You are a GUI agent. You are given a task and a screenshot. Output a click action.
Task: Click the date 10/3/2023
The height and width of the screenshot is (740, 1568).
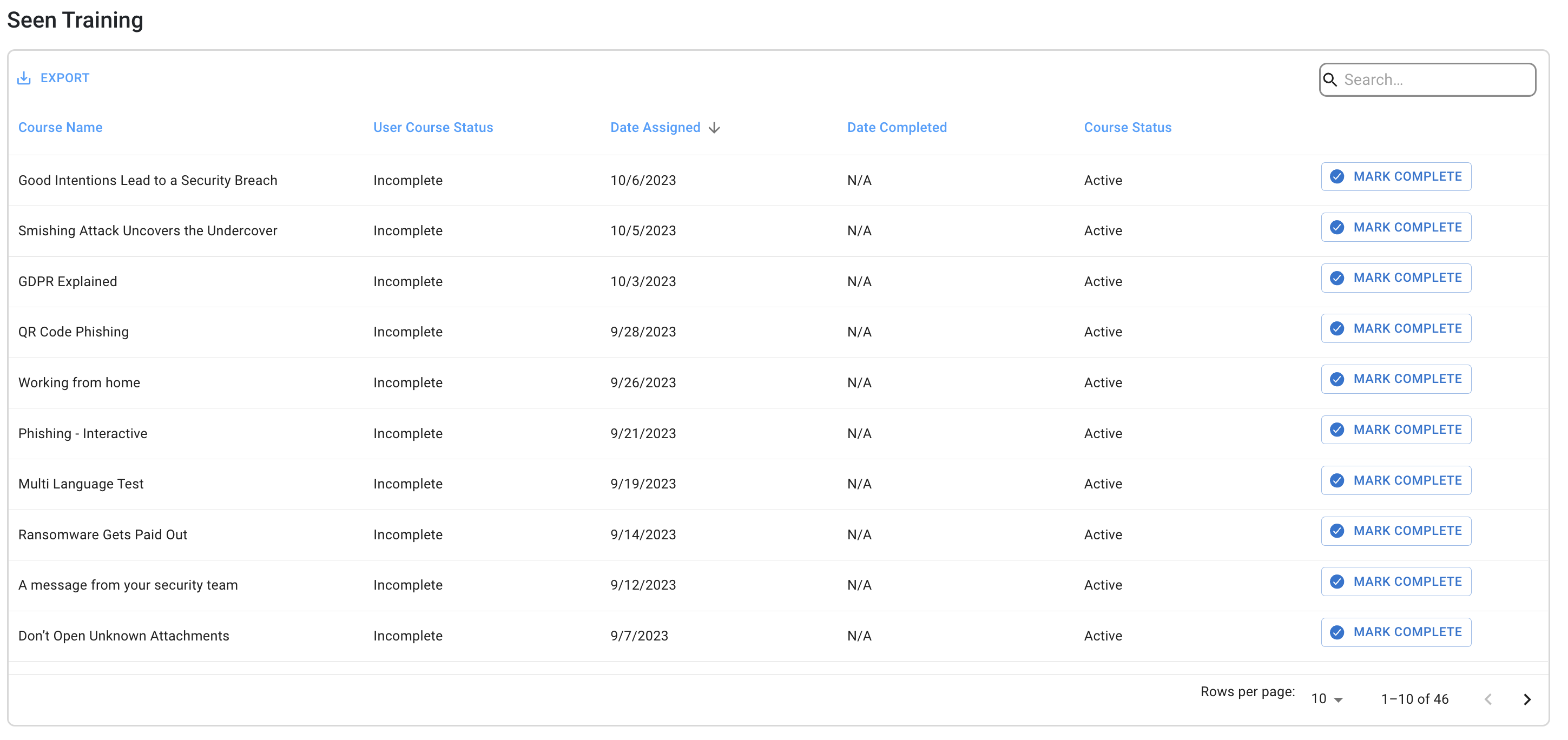[x=643, y=281]
